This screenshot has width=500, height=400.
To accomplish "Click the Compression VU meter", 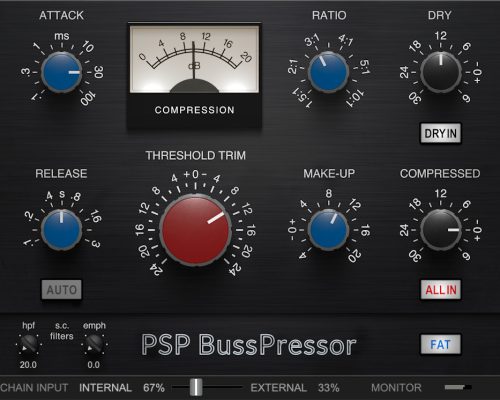I will (x=194, y=76).
